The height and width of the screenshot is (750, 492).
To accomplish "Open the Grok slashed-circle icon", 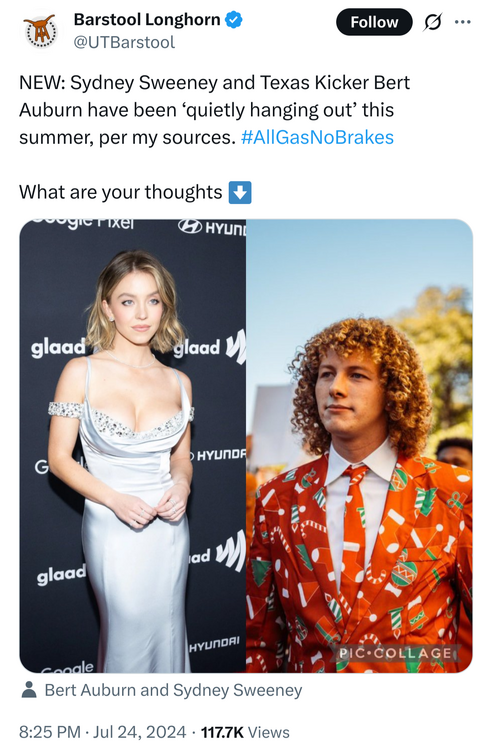I will coord(432,22).
